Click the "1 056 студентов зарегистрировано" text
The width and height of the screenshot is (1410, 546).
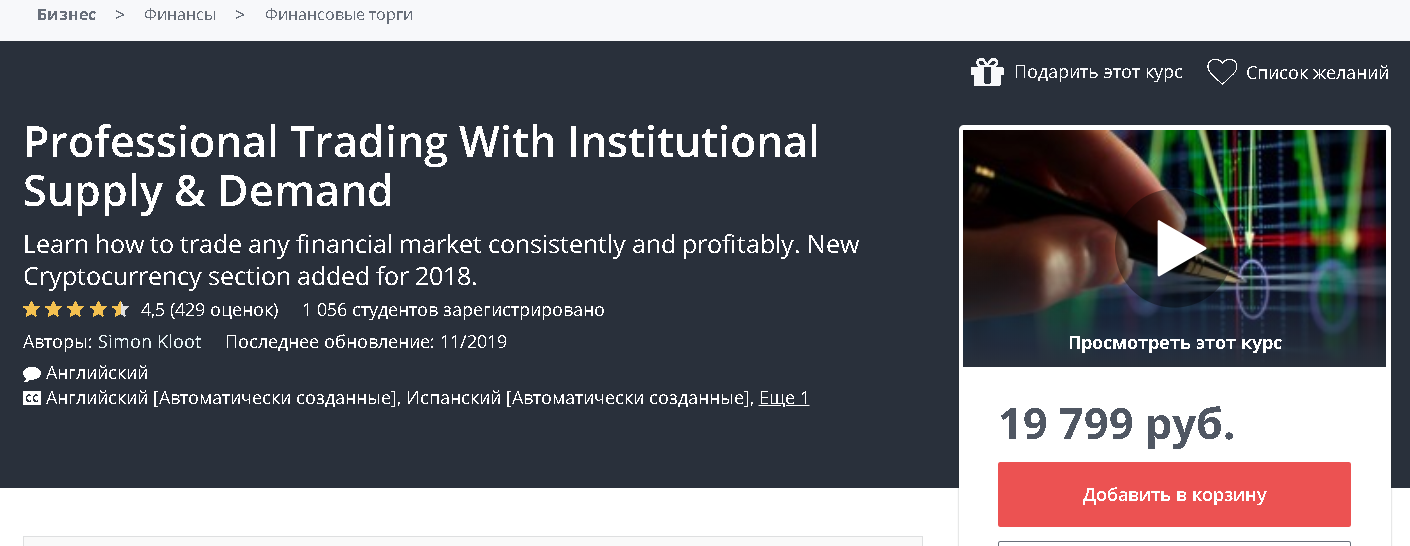click(x=453, y=309)
